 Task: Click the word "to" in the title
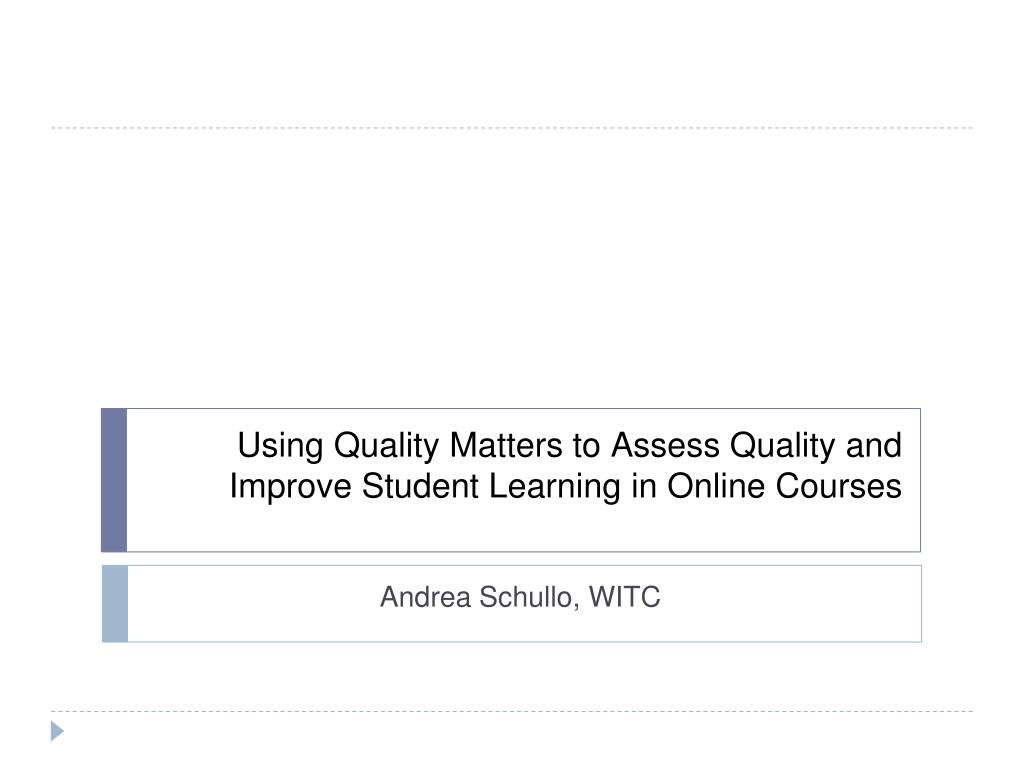(586, 447)
